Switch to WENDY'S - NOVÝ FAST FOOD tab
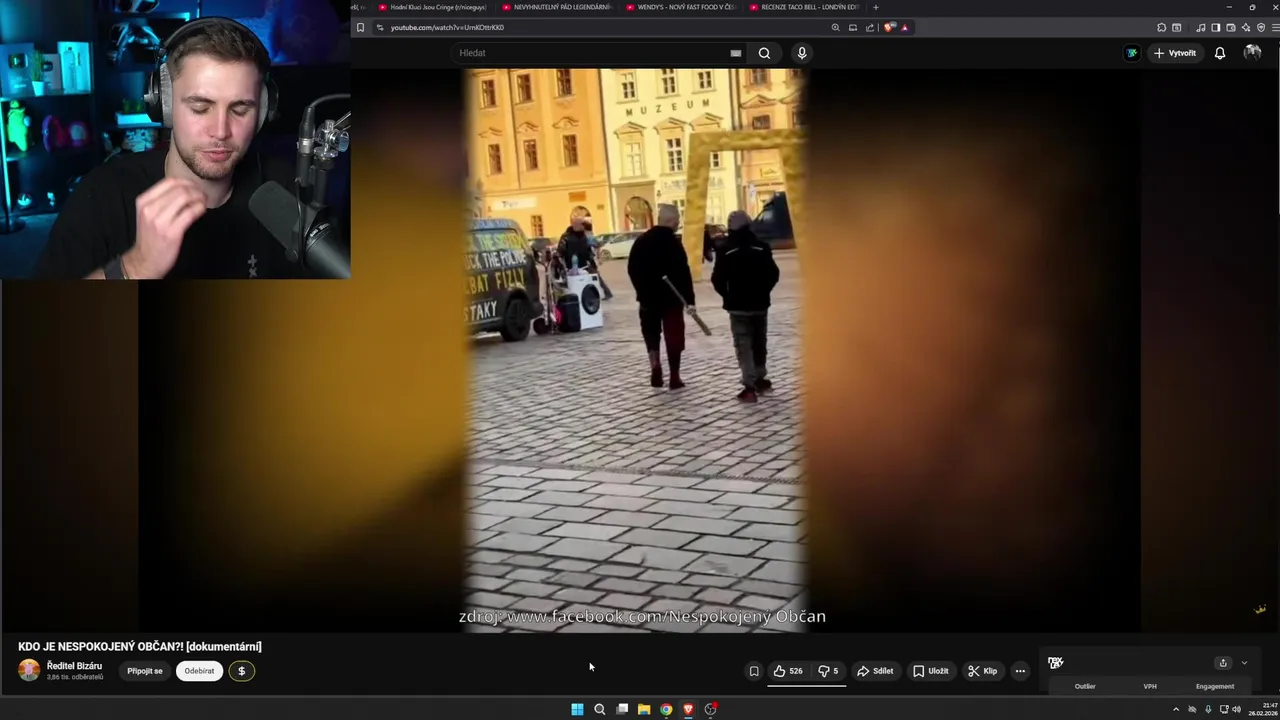The height and width of the screenshot is (720, 1280). coord(680,7)
